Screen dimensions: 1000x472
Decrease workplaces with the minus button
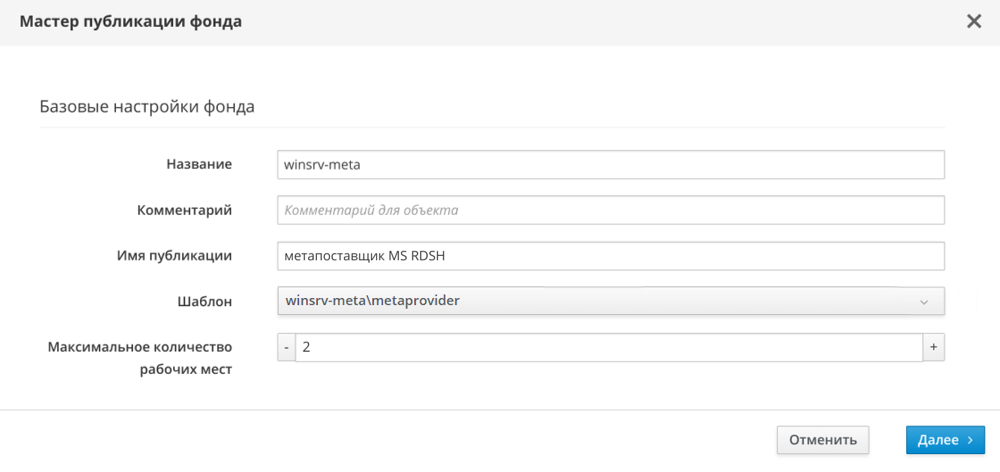pos(286,347)
